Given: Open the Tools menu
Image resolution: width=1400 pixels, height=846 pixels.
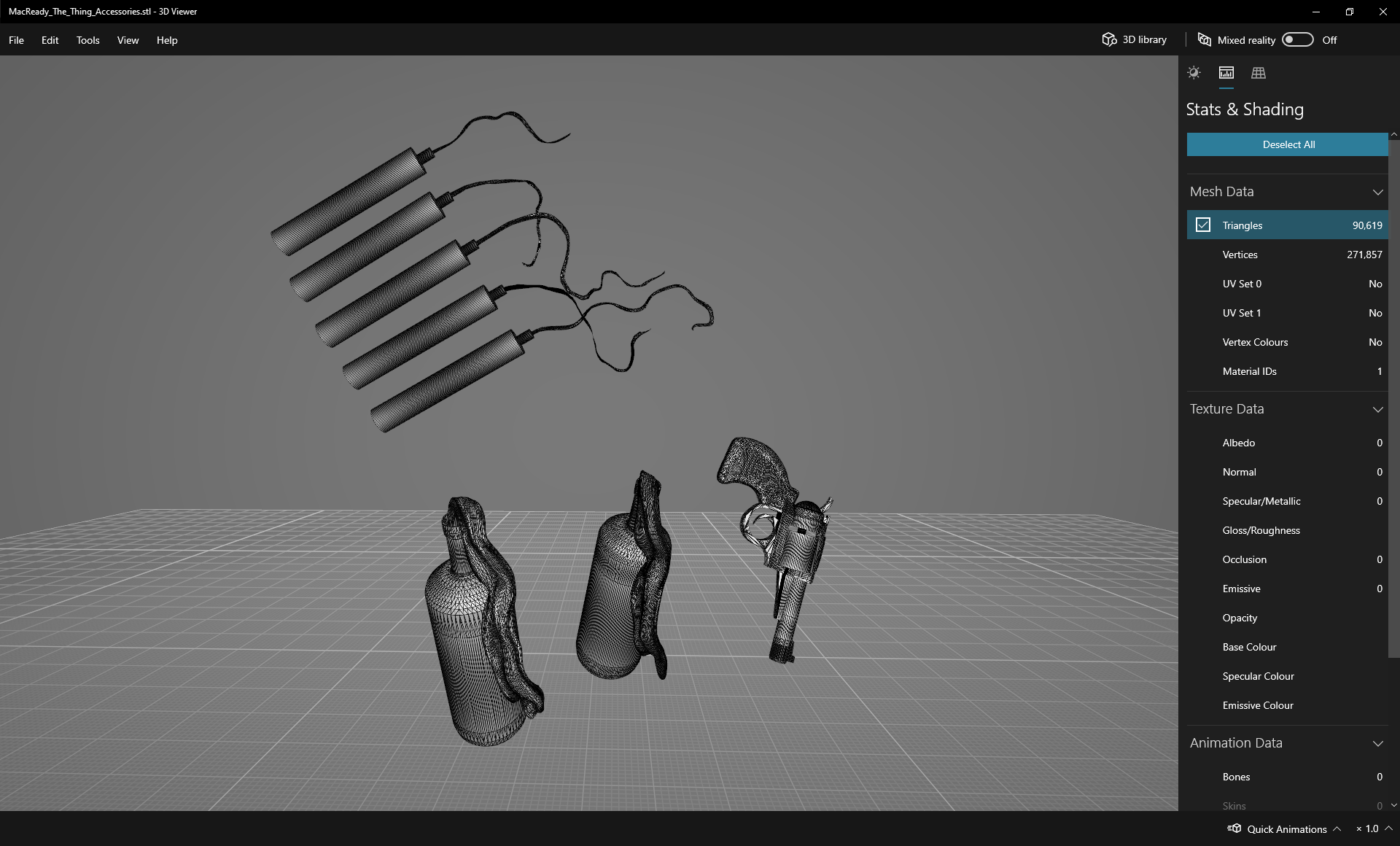Looking at the screenshot, I should 87,40.
